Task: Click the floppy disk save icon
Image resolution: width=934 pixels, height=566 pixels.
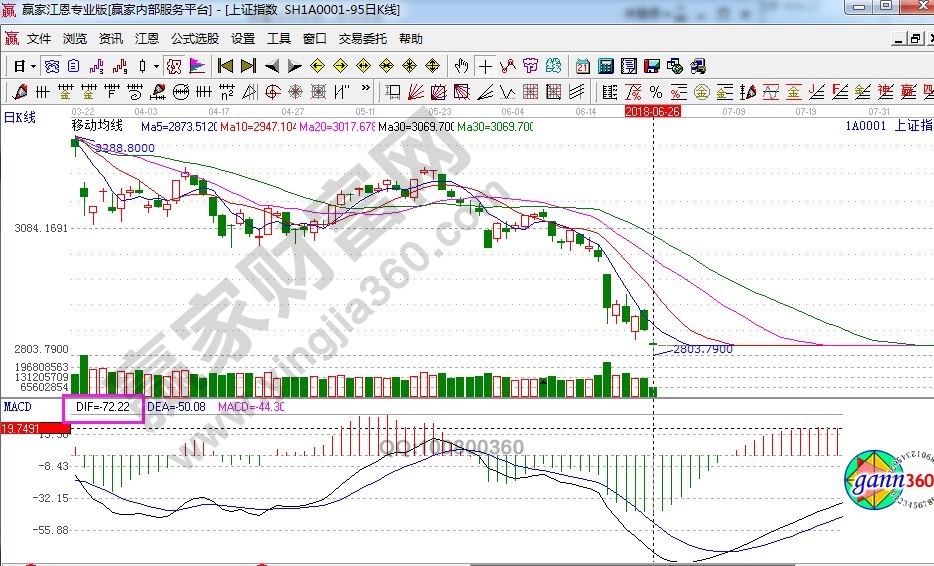Action: point(652,66)
